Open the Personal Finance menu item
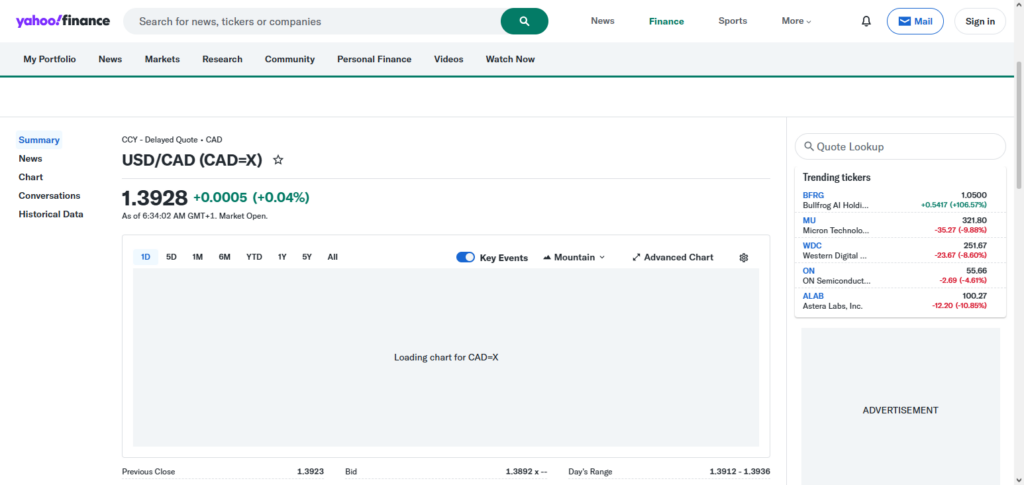Viewport: 1024px width, 485px height. pos(374,59)
